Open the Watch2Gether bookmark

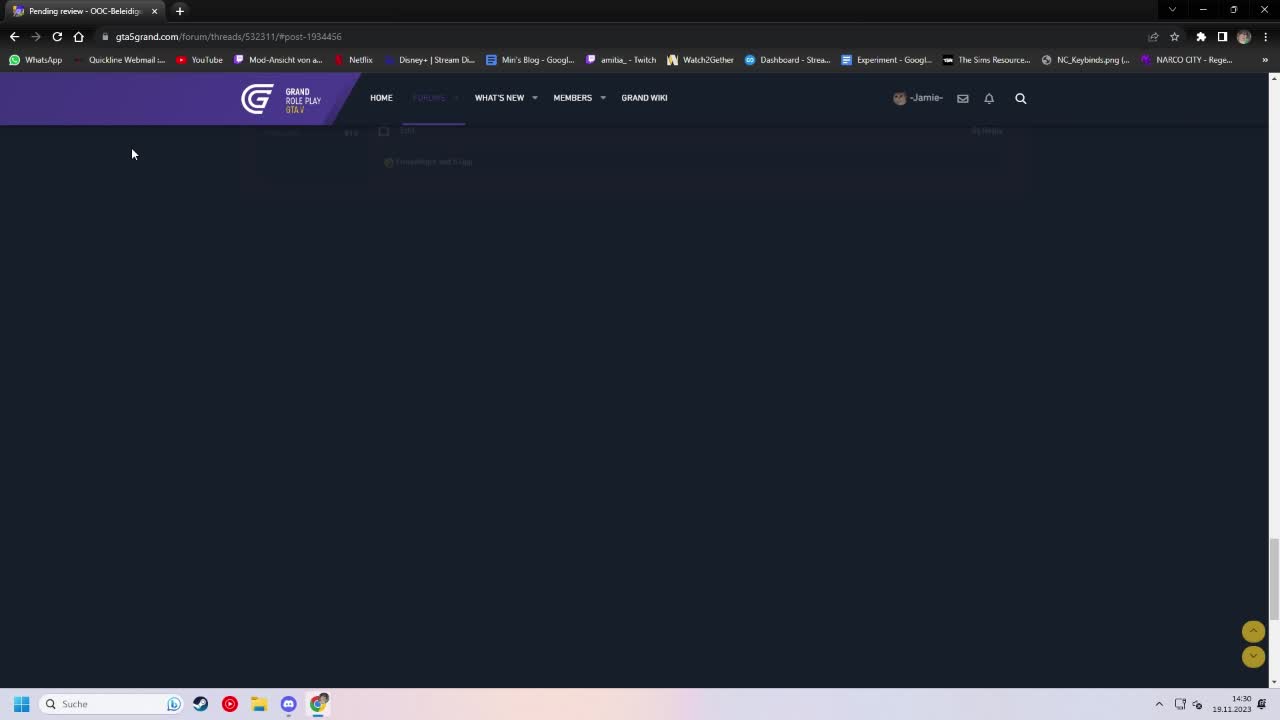[x=701, y=60]
